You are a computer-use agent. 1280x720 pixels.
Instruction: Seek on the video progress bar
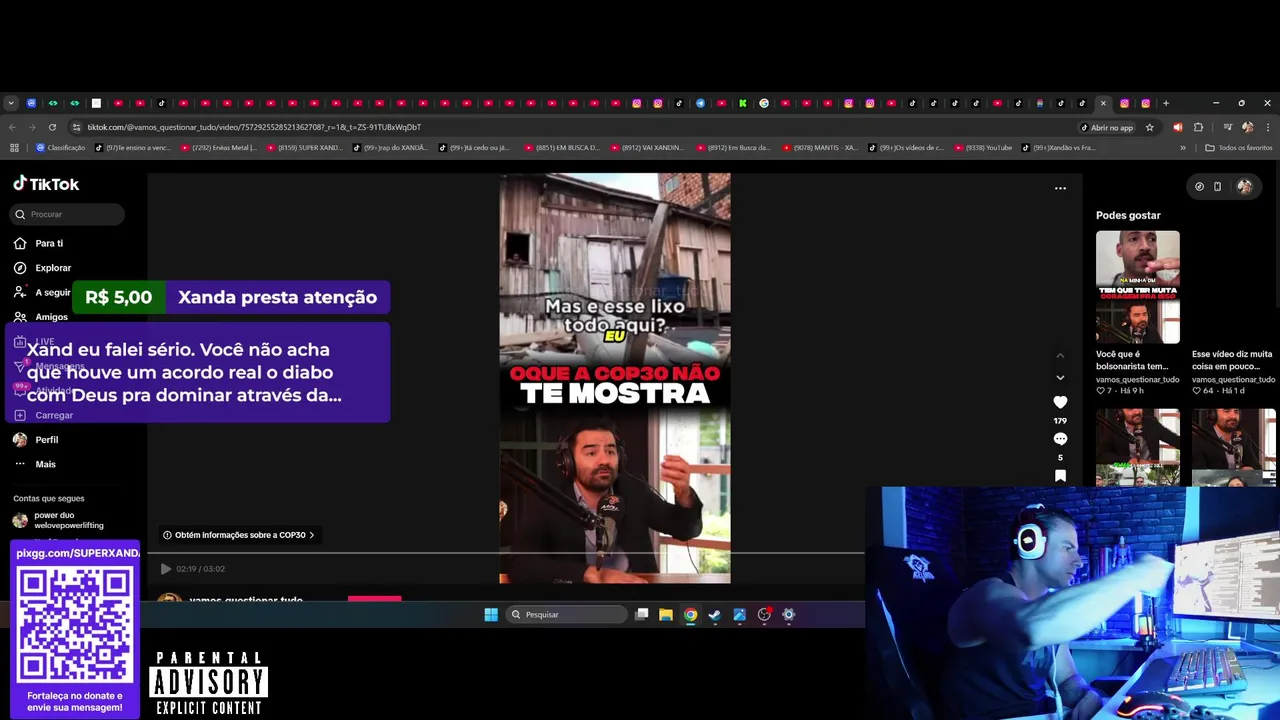click(x=505, y=552)
